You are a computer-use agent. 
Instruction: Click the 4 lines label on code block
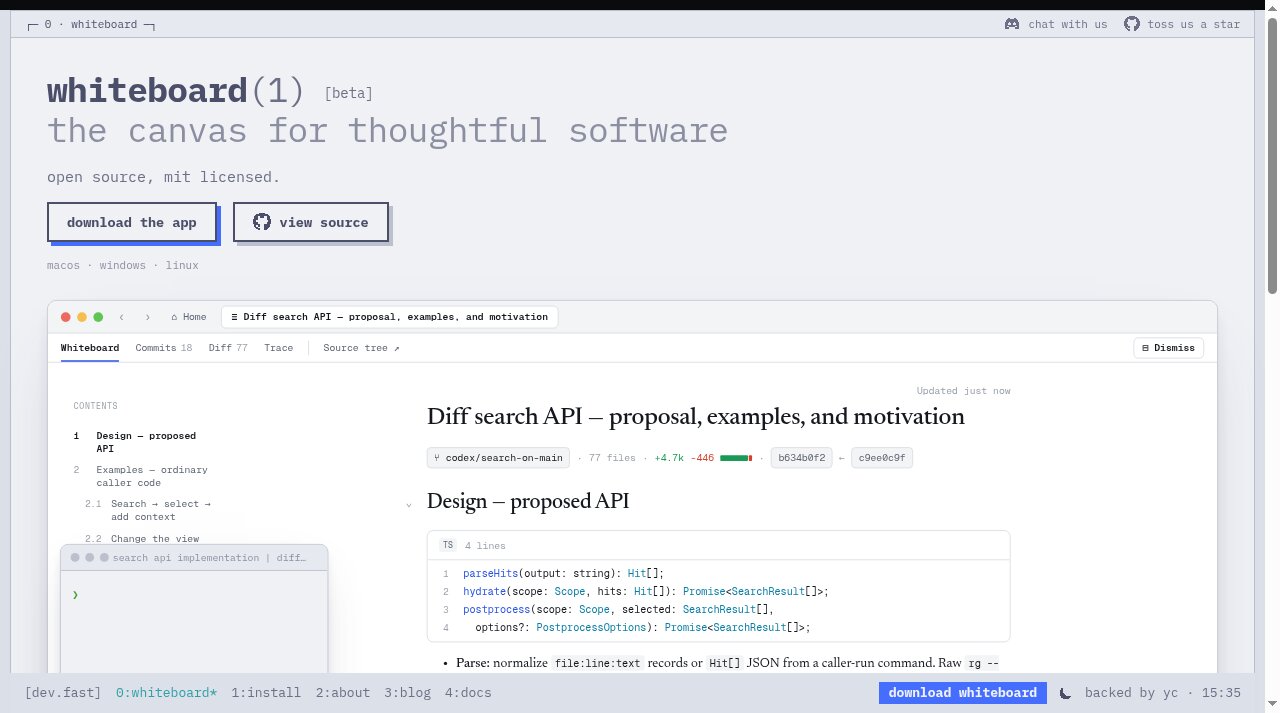(485, 546)
